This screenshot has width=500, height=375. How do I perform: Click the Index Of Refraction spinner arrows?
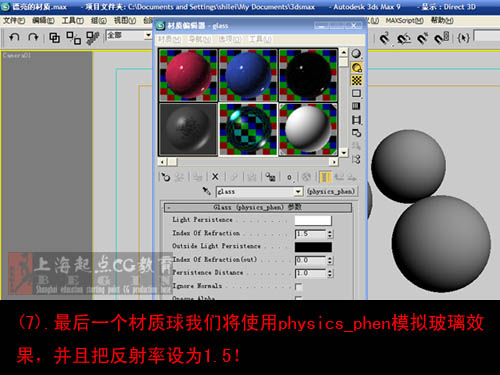pos(330,234)
